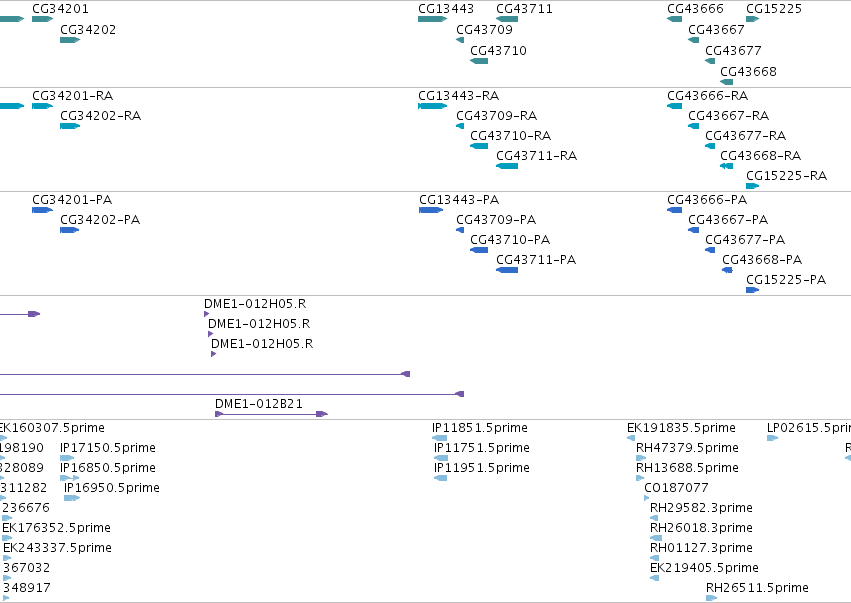Select the DME1-012B21 clone label
The width and height of the screenshot is (851, 603).
(x=259, y=404)
